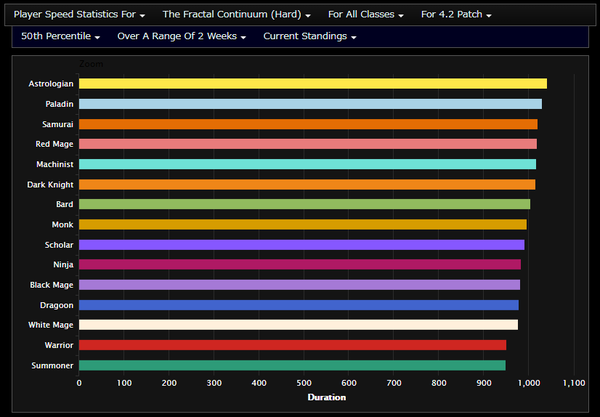600x417 pixels.
Task: Click the light blue Paladin bar
Action: point(310,104)
